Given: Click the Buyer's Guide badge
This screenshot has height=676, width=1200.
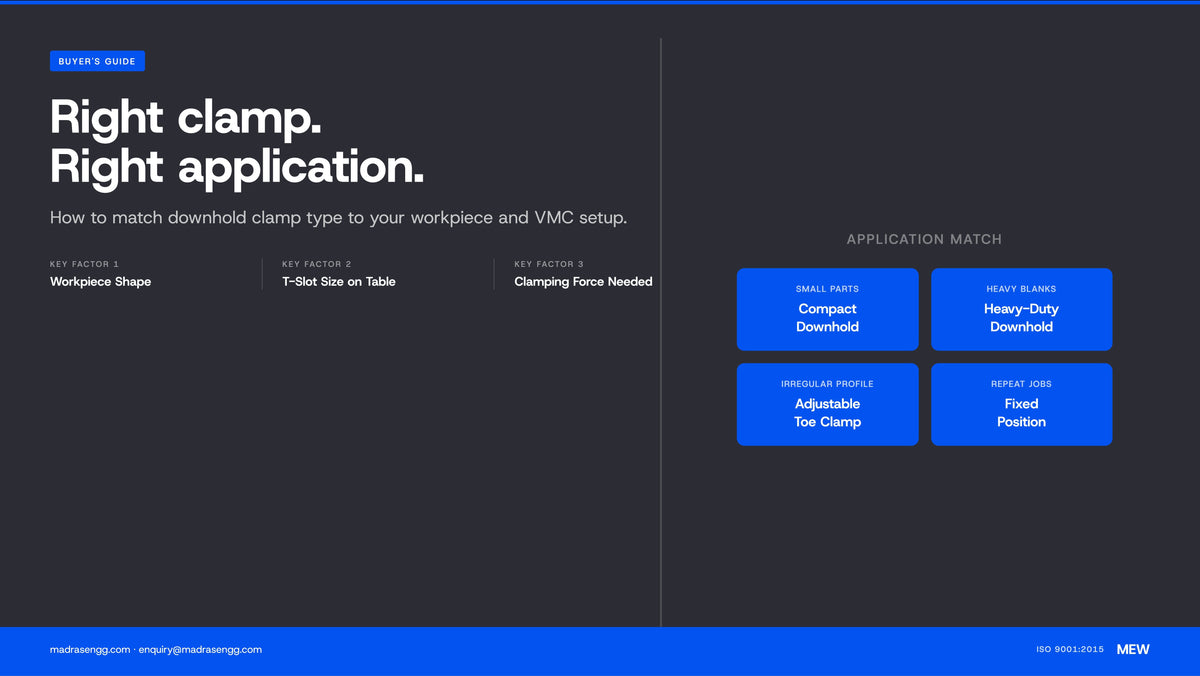Looking at the screenshot, I should 97,61.
